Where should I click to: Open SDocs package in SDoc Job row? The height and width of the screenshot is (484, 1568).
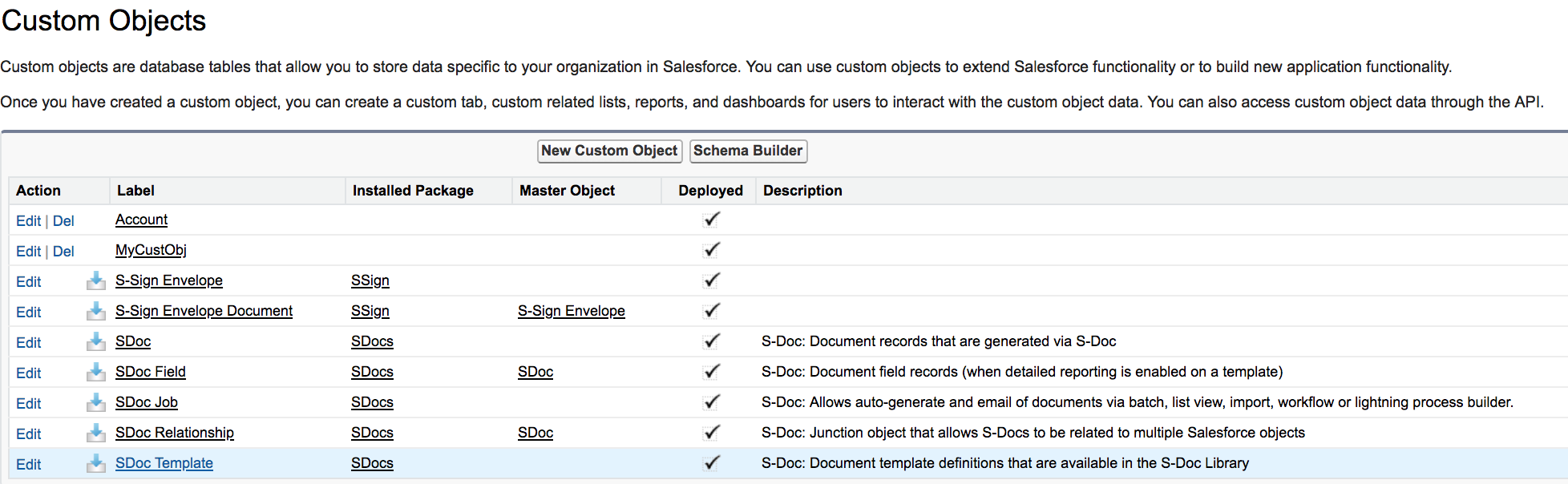click(372, 402)
